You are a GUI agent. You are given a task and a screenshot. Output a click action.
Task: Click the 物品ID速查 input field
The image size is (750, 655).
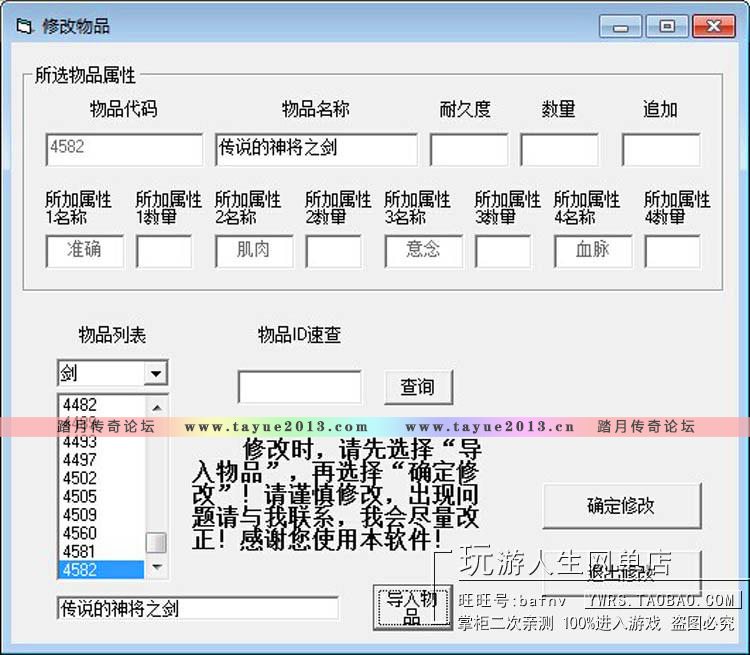click(x=299, y=387)
